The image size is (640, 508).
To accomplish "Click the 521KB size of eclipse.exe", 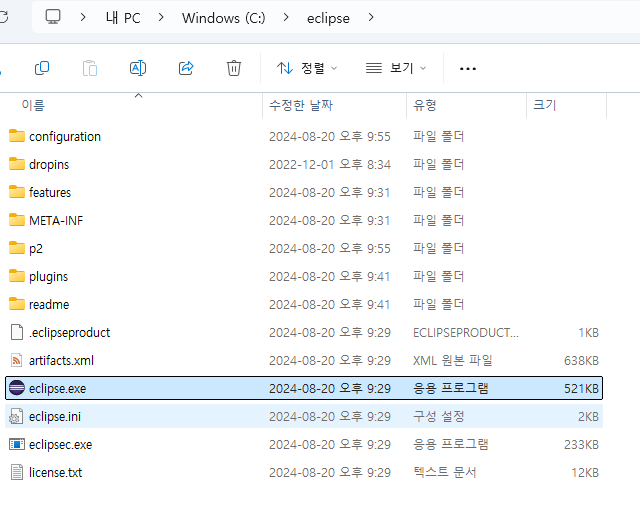I will (x=581, y=388).
